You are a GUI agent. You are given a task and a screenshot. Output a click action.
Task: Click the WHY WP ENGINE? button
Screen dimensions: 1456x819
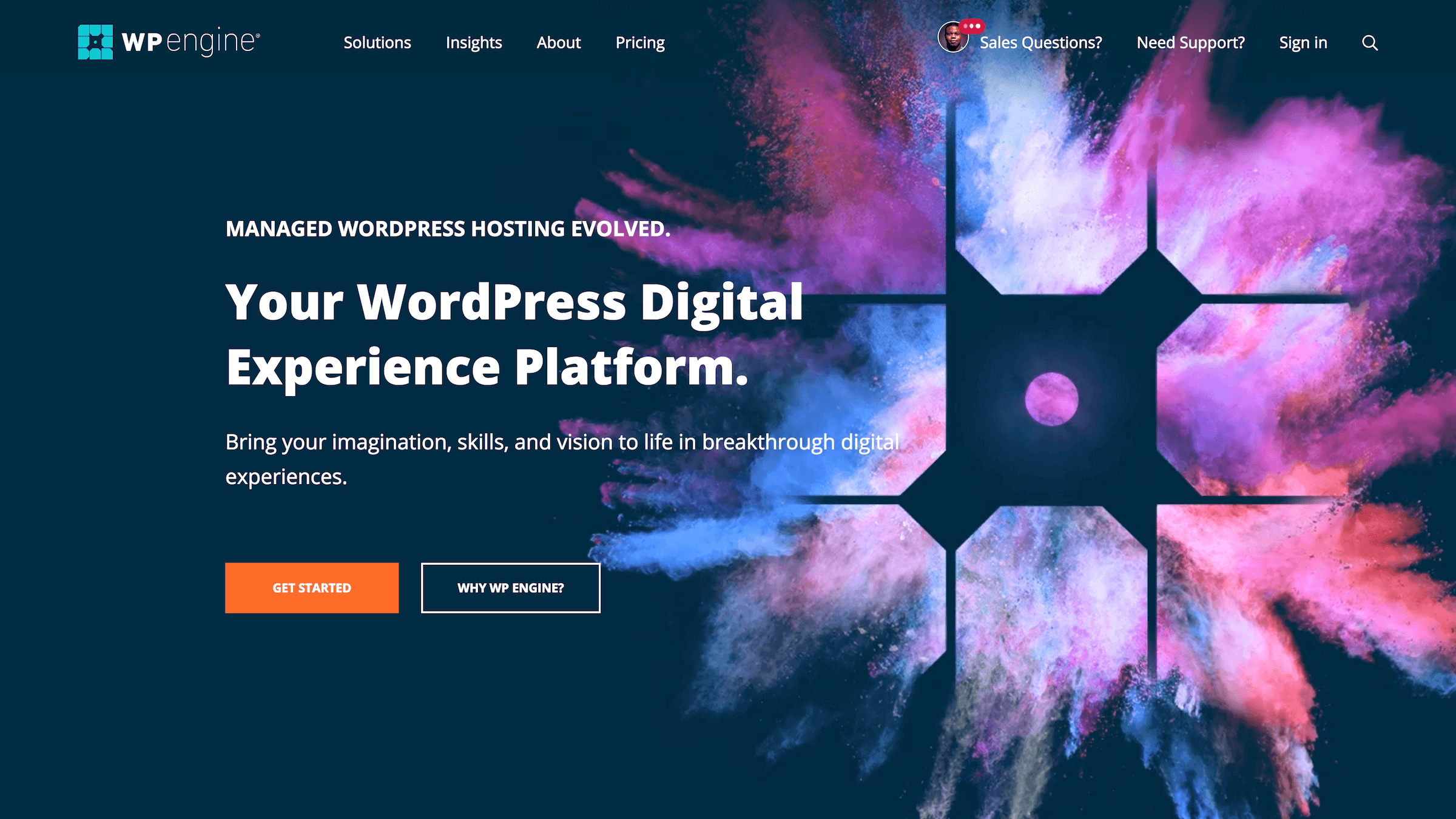point(511,588)
